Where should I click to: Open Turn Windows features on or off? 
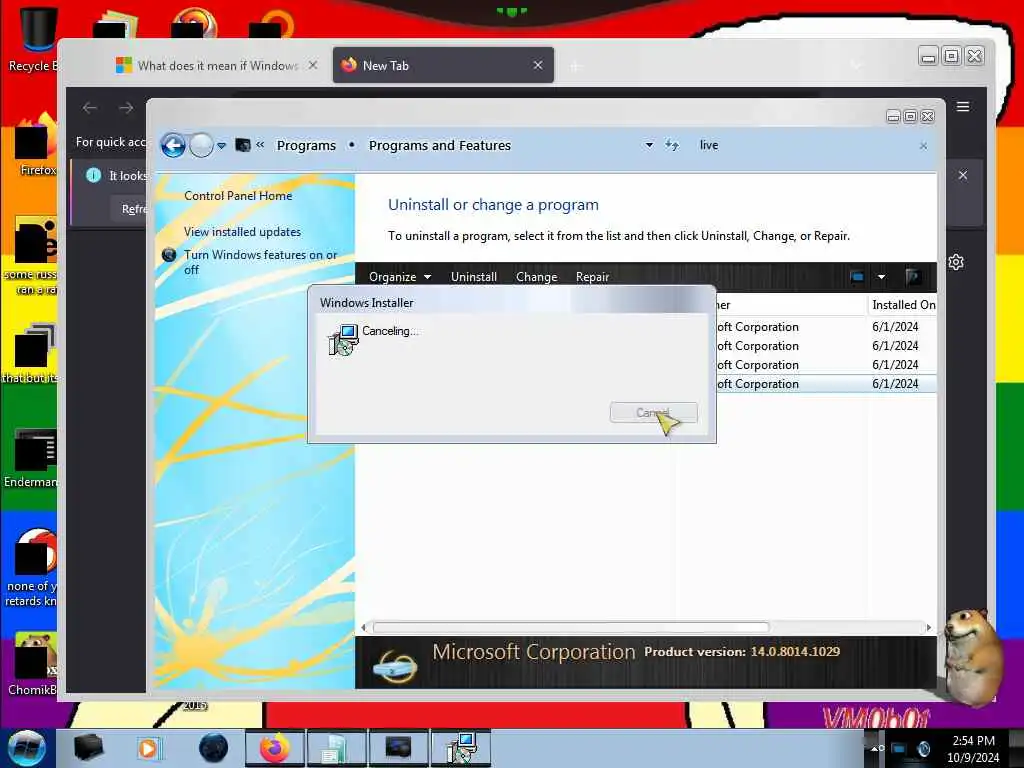point(260,262)
